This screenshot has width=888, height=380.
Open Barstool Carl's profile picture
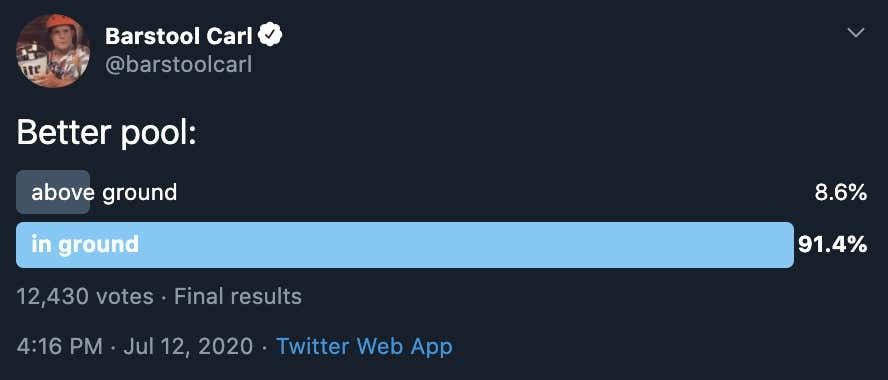point(53,51)
